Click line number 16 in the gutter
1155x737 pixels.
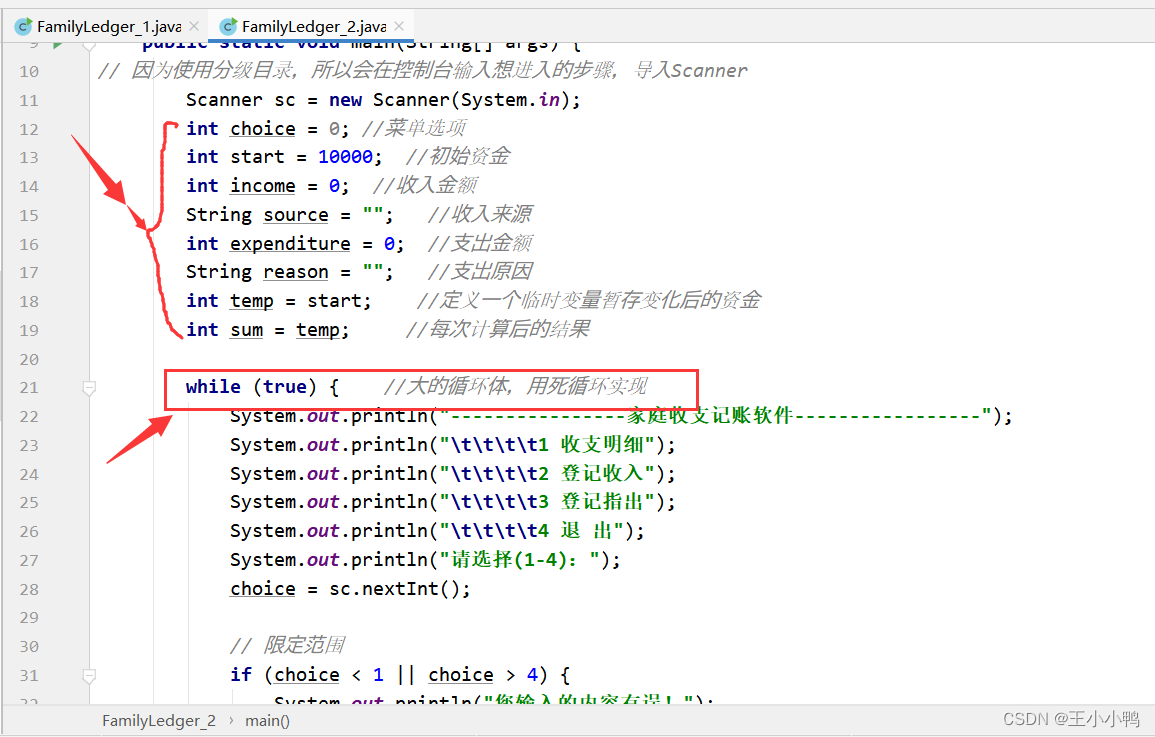(x=29, y=244)
